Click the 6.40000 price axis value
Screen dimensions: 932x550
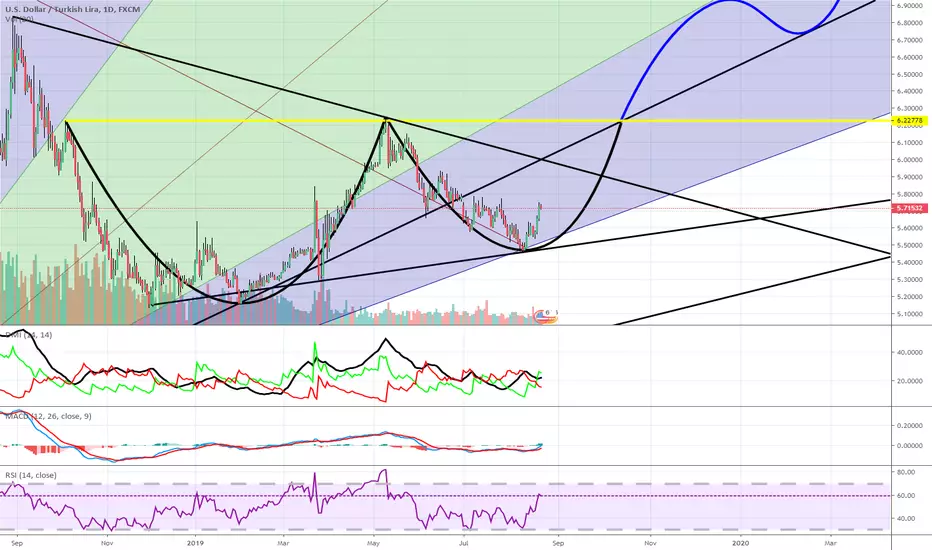[910, 91]
